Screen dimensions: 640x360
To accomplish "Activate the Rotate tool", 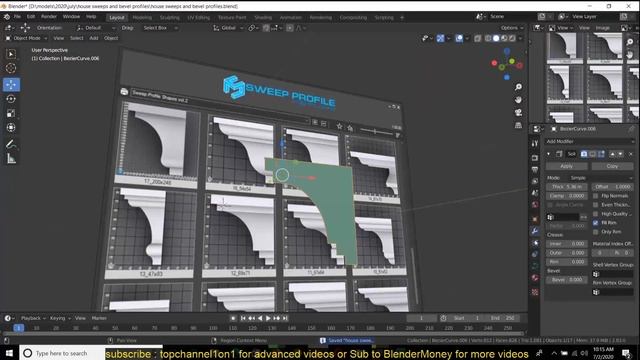I will coord(11,99).
